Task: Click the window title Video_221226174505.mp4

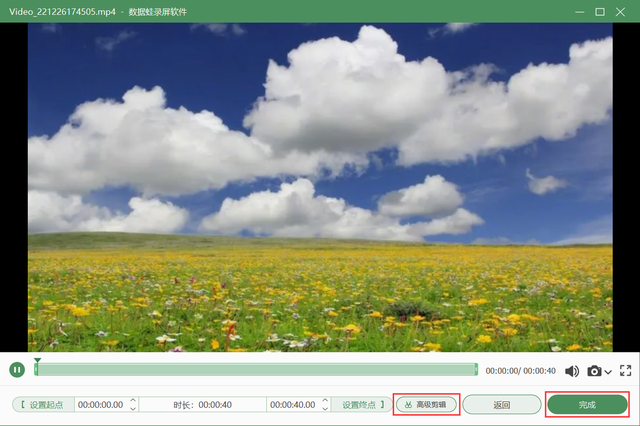Action: 62,12
